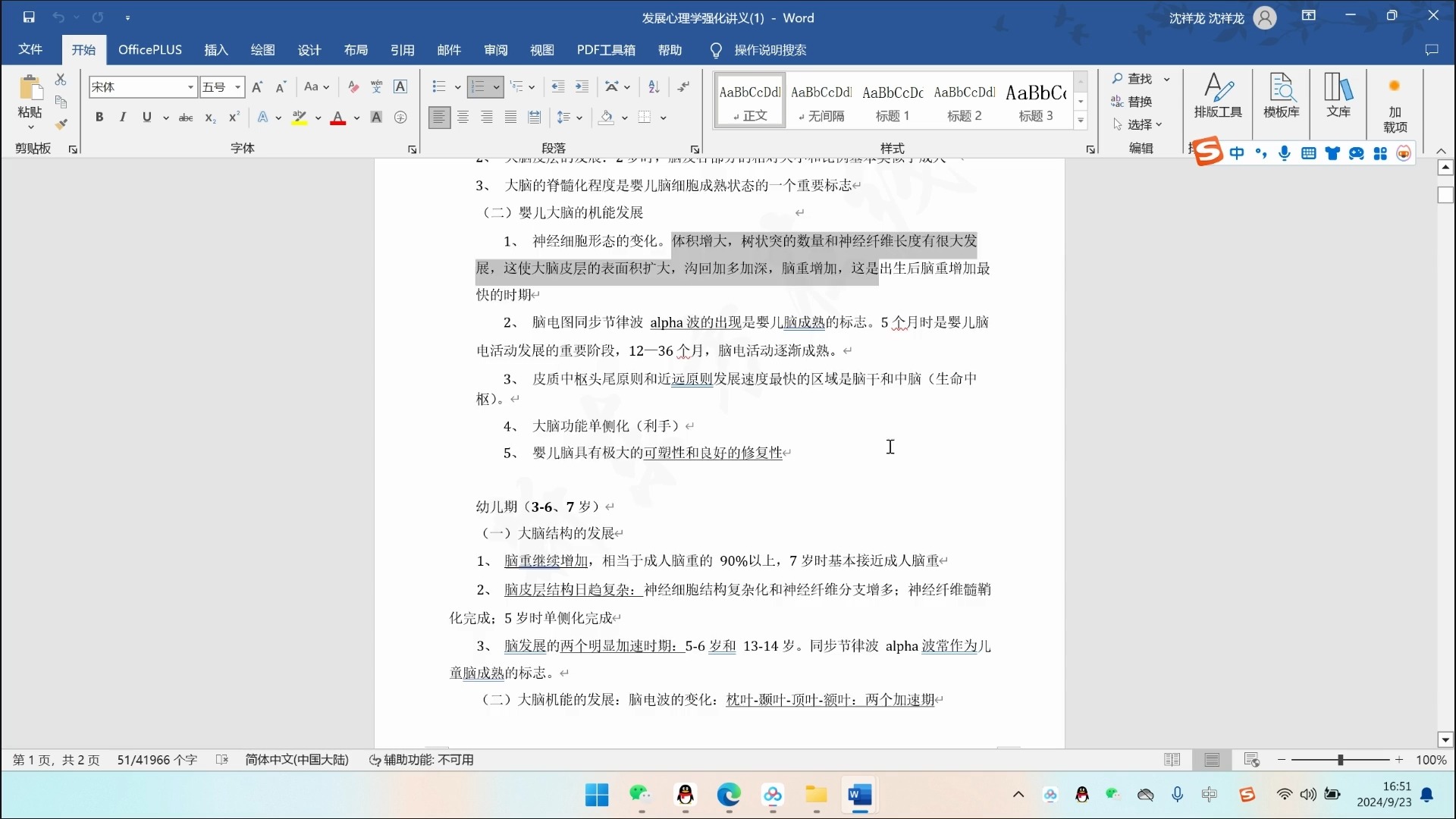Decrease font size with the A-down icon

281,86
